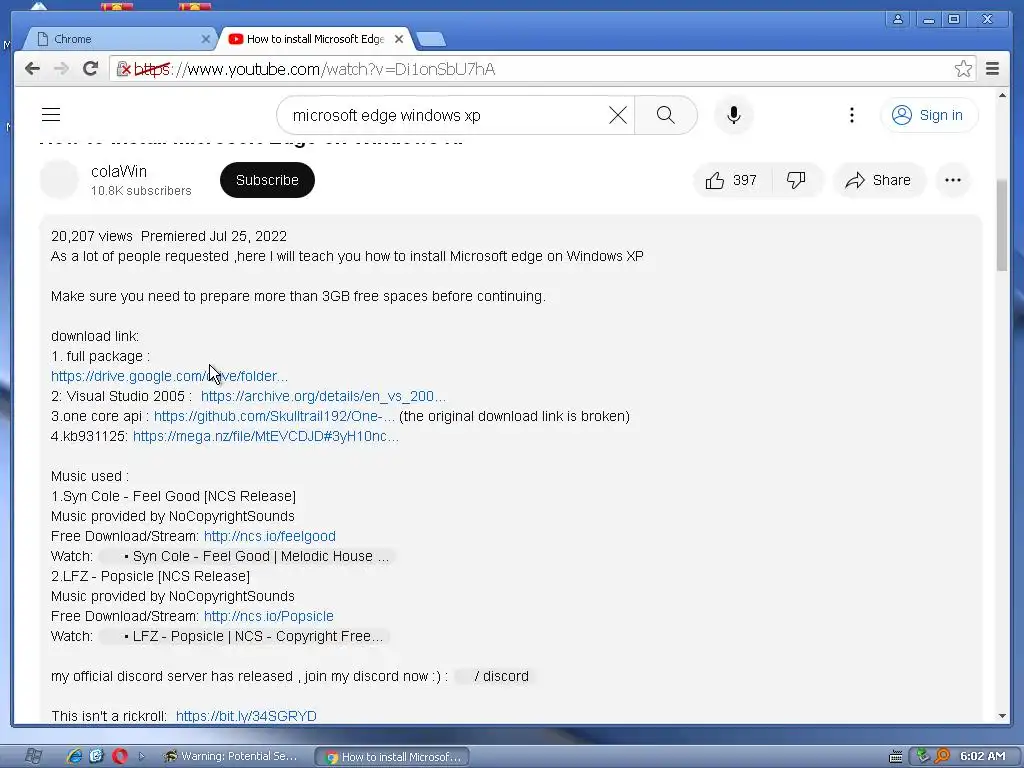Screen dimensions: 1024x768
Task: Go back using the browser back arrow
Action: 32,69
